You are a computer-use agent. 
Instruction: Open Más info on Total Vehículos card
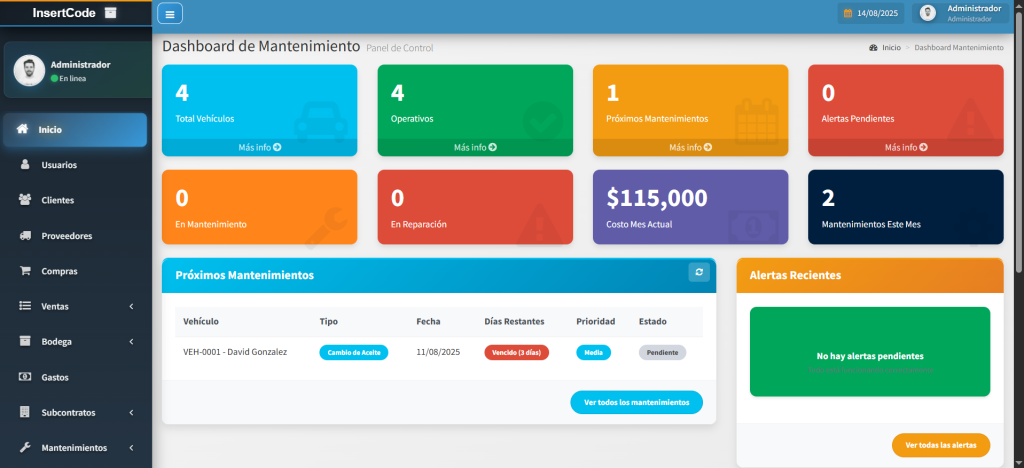(x=259, y=147)
